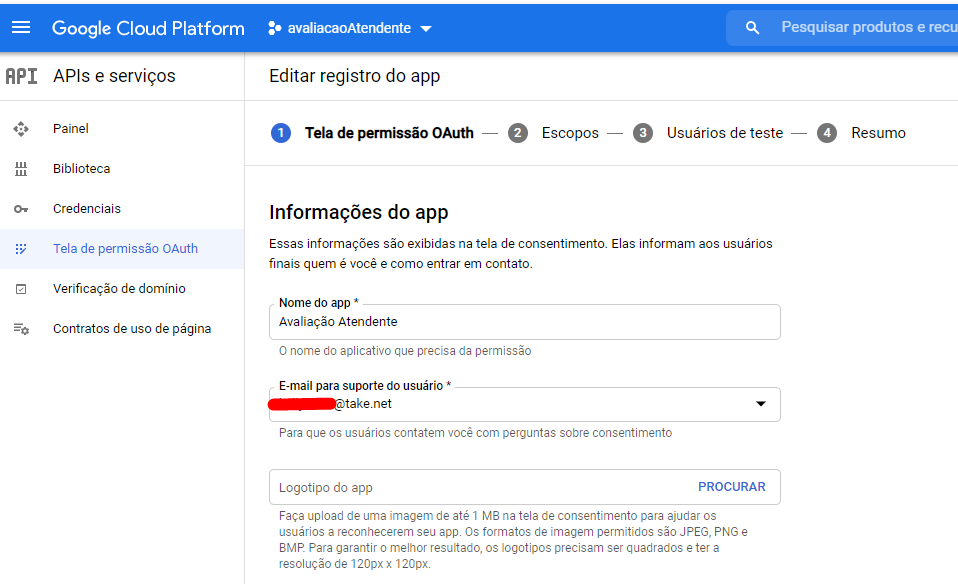This screenshot has width=958, height=584.
Task: Click the Credenciais key icon
Action: tap(21, 209)
